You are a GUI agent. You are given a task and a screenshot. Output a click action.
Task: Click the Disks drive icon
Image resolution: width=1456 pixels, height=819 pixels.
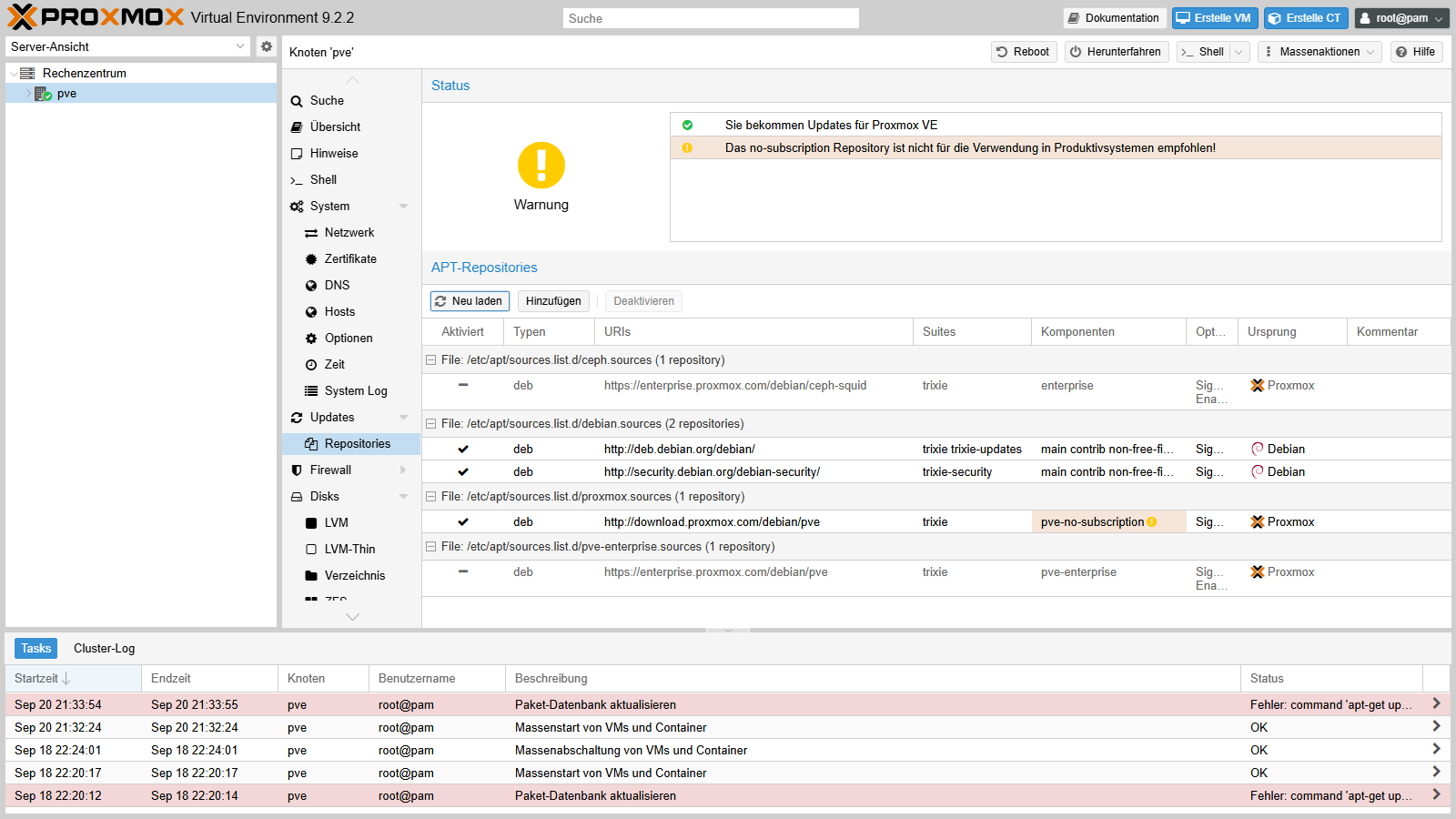(x=297, y=497)
